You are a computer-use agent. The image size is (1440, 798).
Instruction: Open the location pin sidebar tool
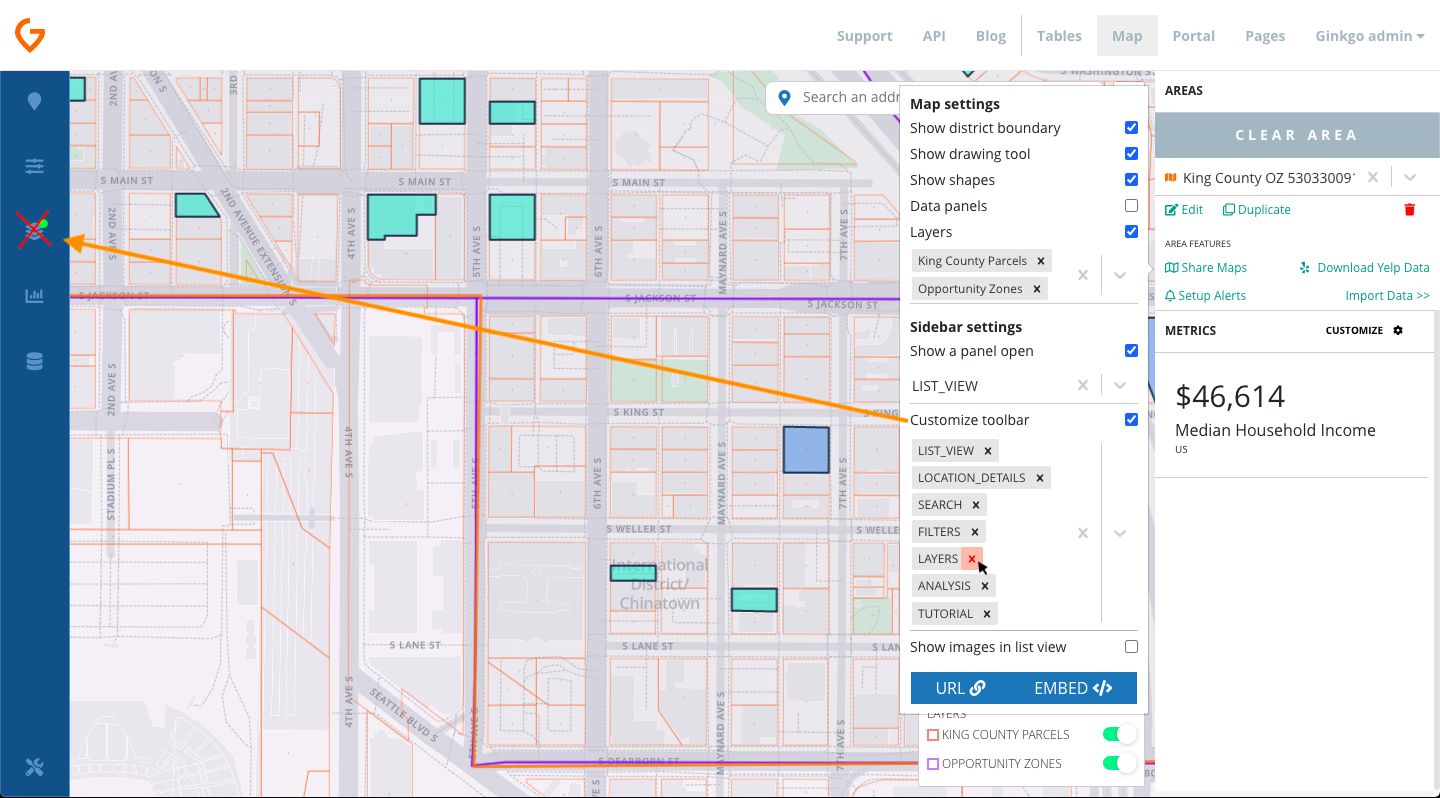point(35,101)
